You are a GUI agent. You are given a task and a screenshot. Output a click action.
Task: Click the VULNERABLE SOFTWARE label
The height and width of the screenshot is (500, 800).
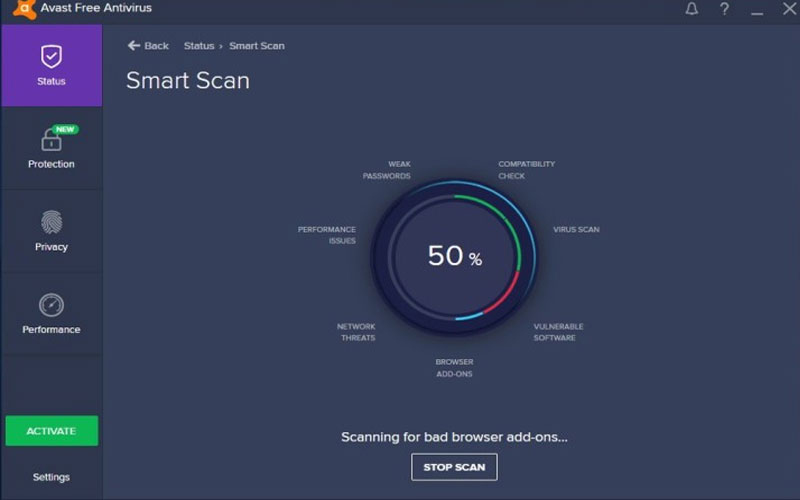(558, 332)
